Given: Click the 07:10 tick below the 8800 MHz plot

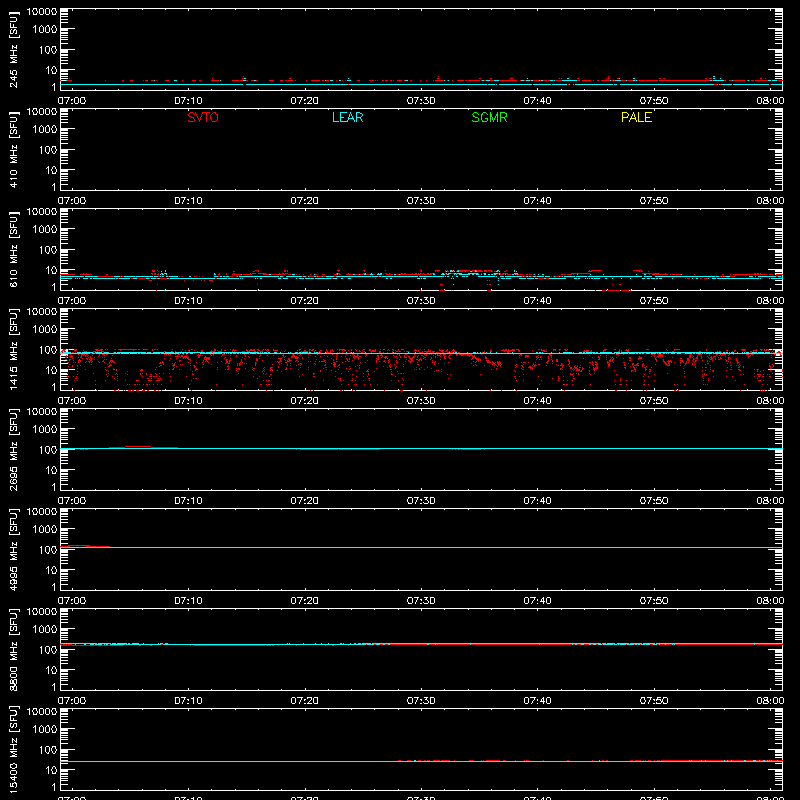Looking at the screenshot, I should point(188,701).
